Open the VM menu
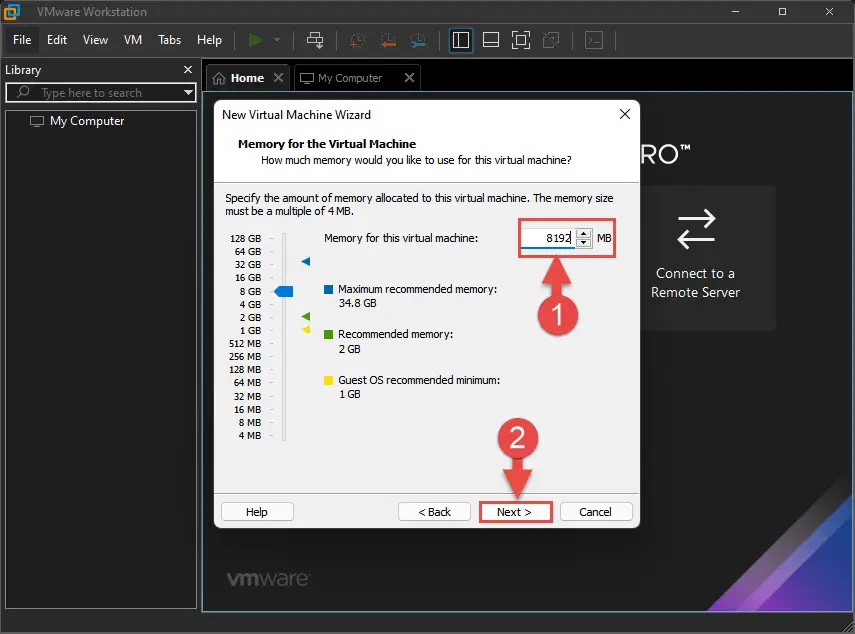855x634 pixels. [133, 40]
